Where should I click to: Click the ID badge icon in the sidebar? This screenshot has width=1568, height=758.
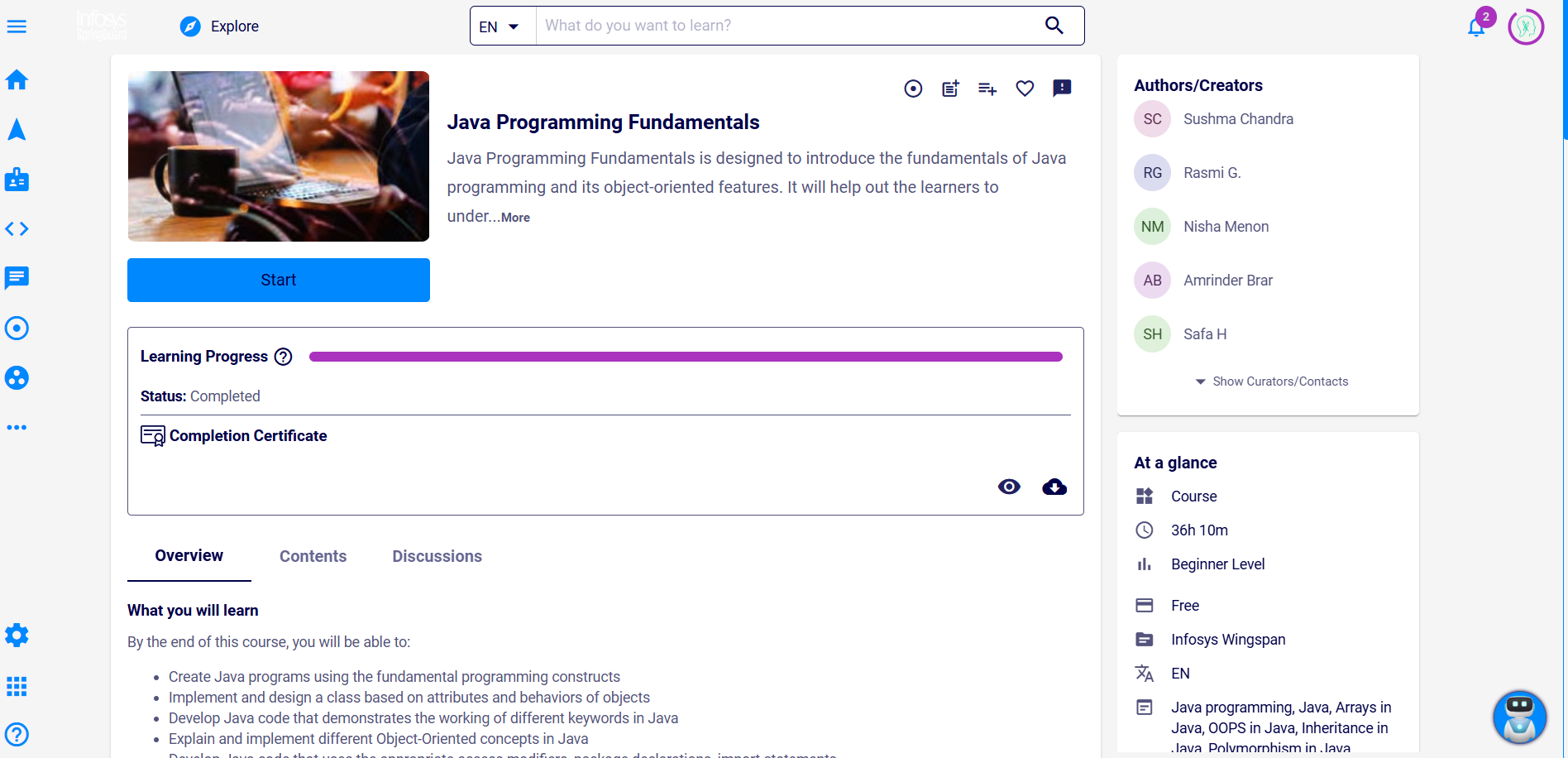(17, 179)
